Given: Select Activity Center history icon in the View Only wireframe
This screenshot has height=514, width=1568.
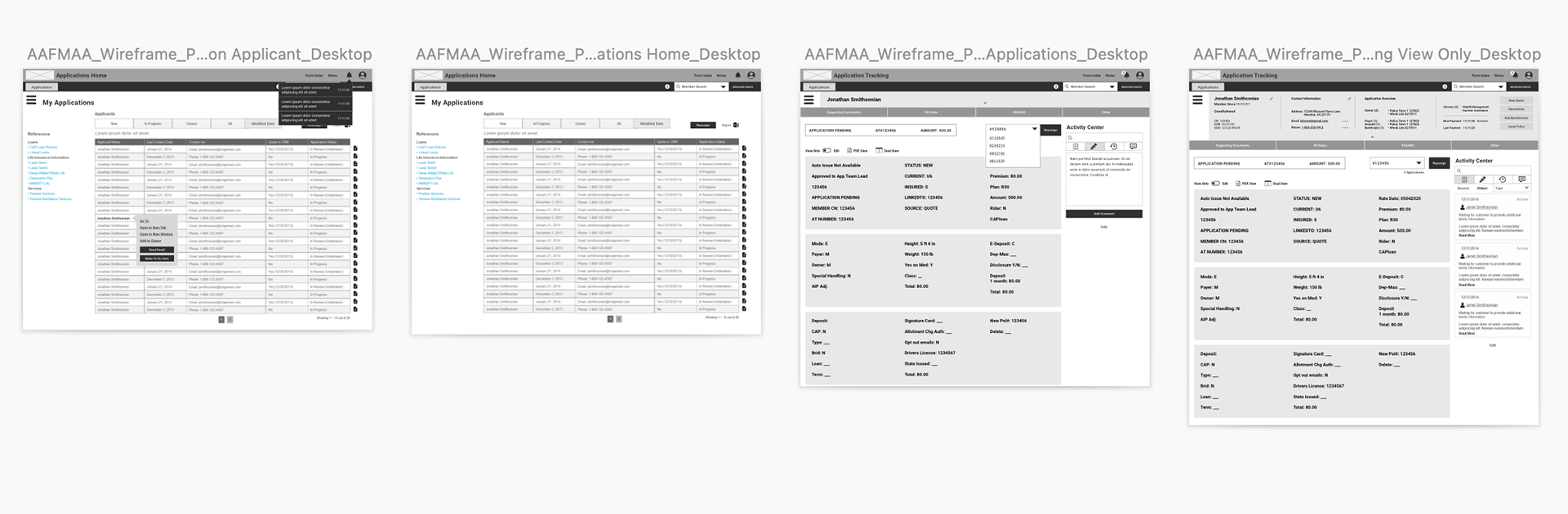Looking at the screenshot, I should (x=1503, y=179).
